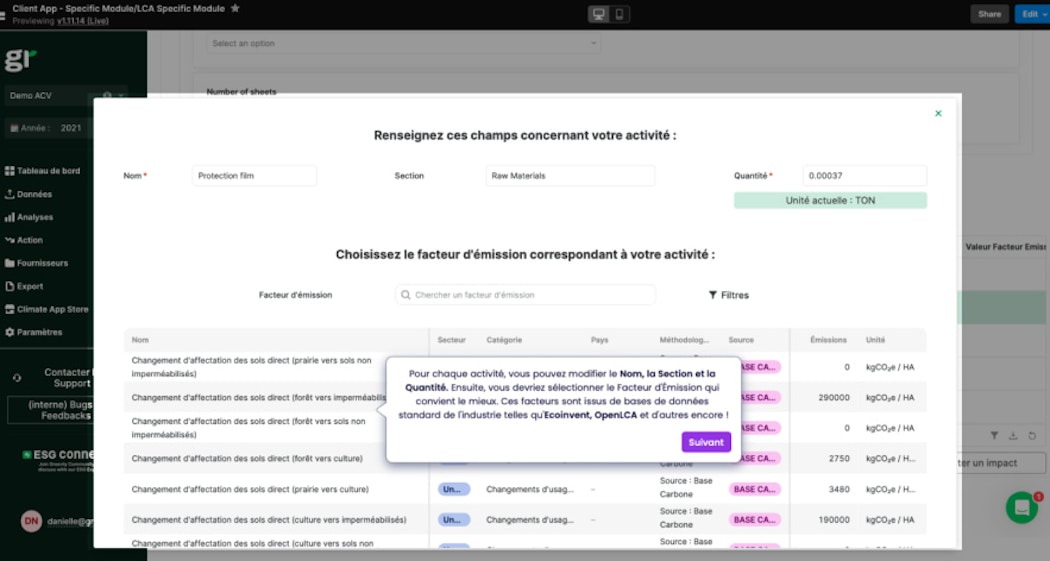Image resolution: width=1050 pixels, height=561 pixels.
Task: Click the (interne) Bugs Feedbacks button
Action: (x=50, y=410)
